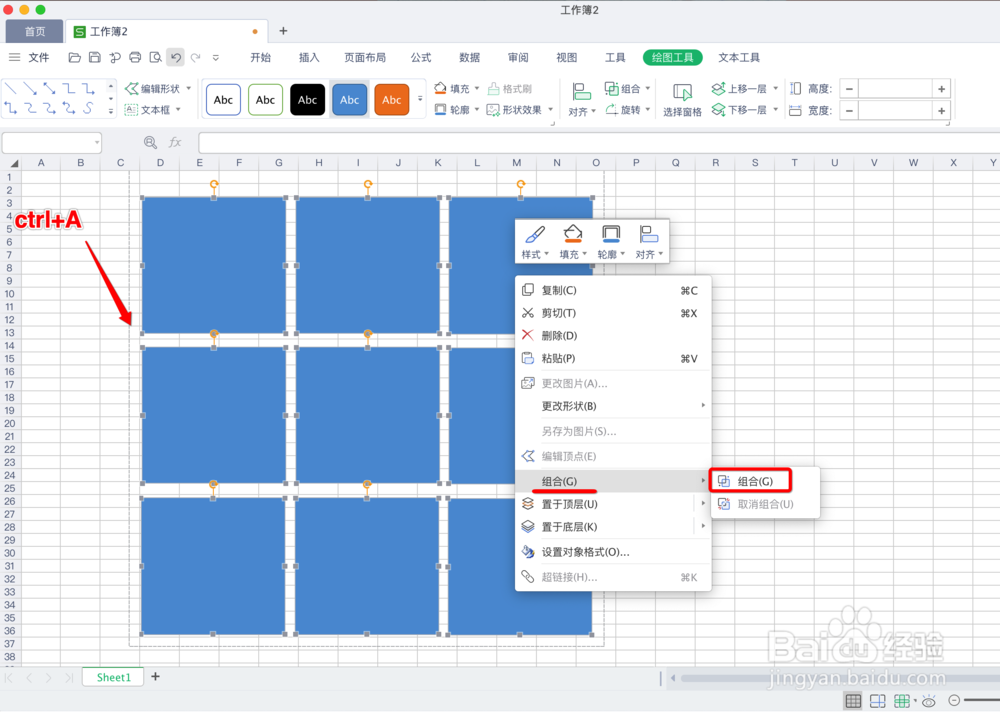Viewport: 1000px width, 712px height.
Task: Click the 高度 height input field
Action: 895,89
